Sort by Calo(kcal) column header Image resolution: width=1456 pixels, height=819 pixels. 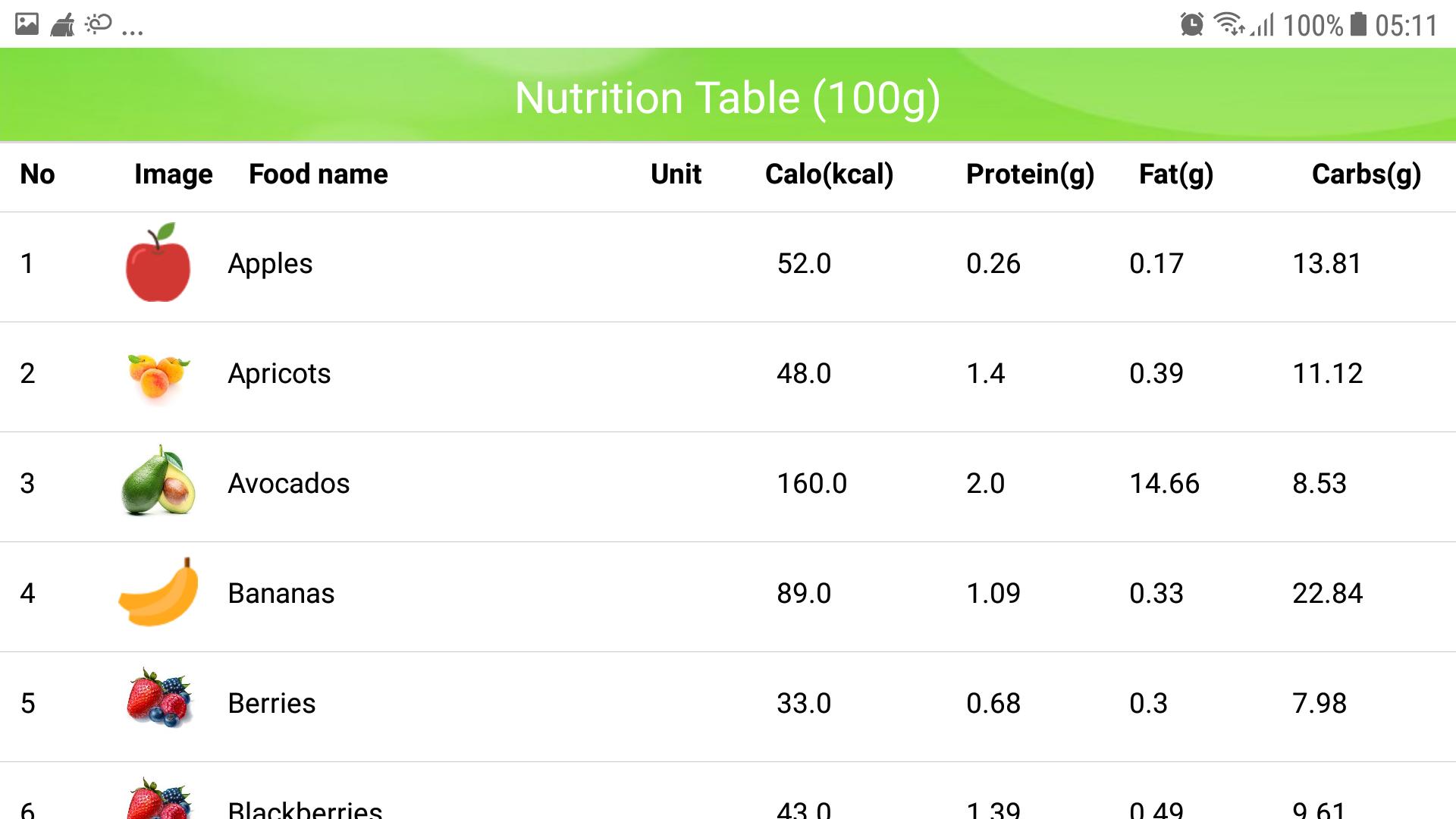(829, 174)
